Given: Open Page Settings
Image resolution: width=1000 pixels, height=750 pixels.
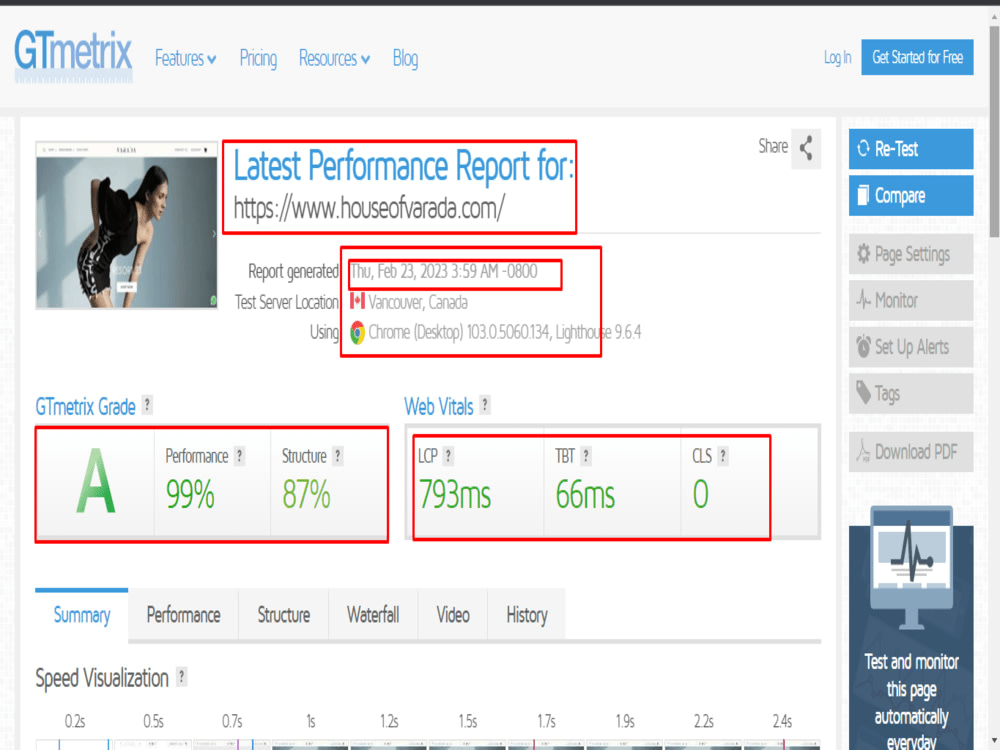Looking at the screenshot, I should 911,254.
